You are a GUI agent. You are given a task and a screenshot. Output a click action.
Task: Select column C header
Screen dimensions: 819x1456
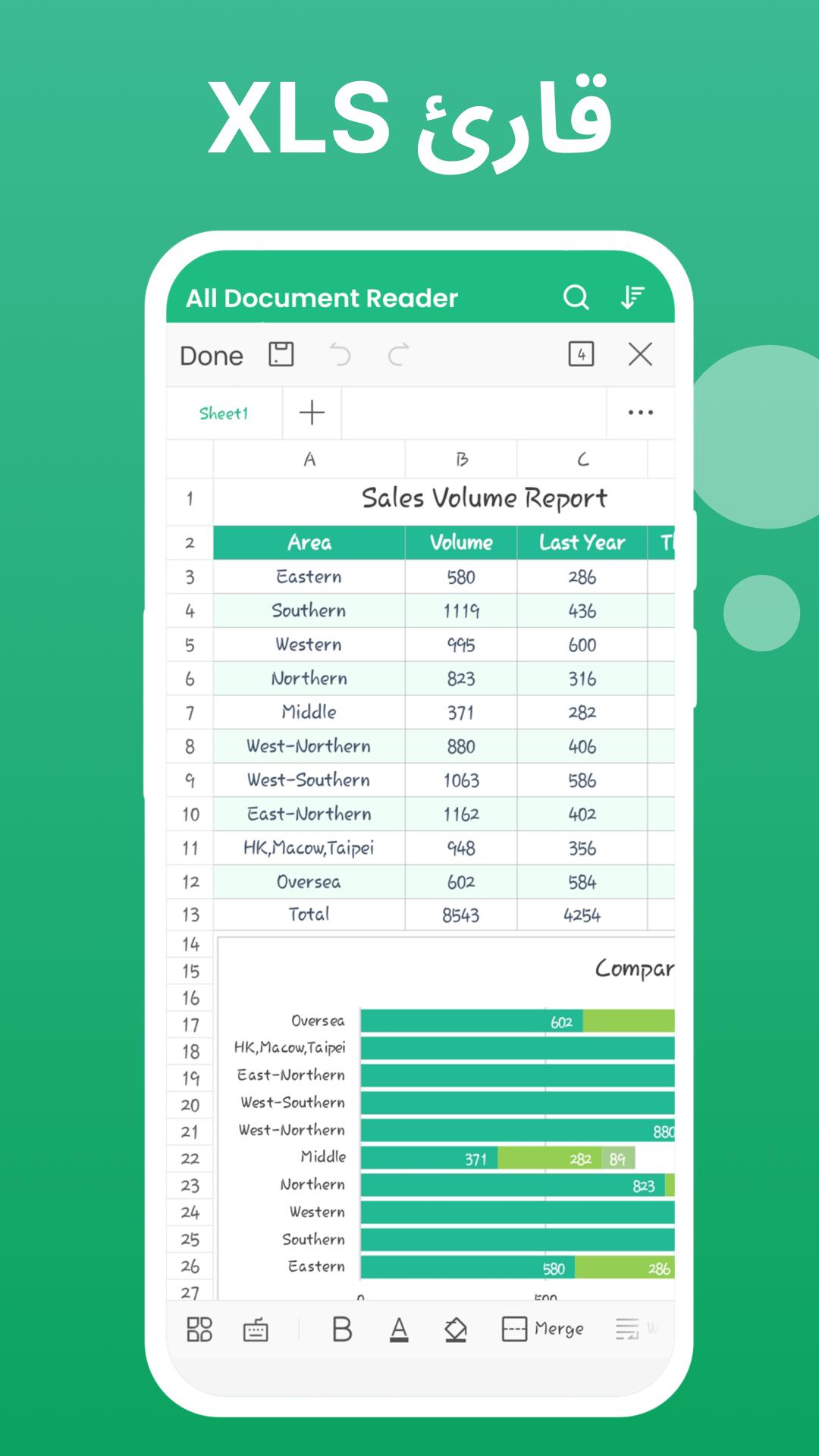click(x=582, y=460)
